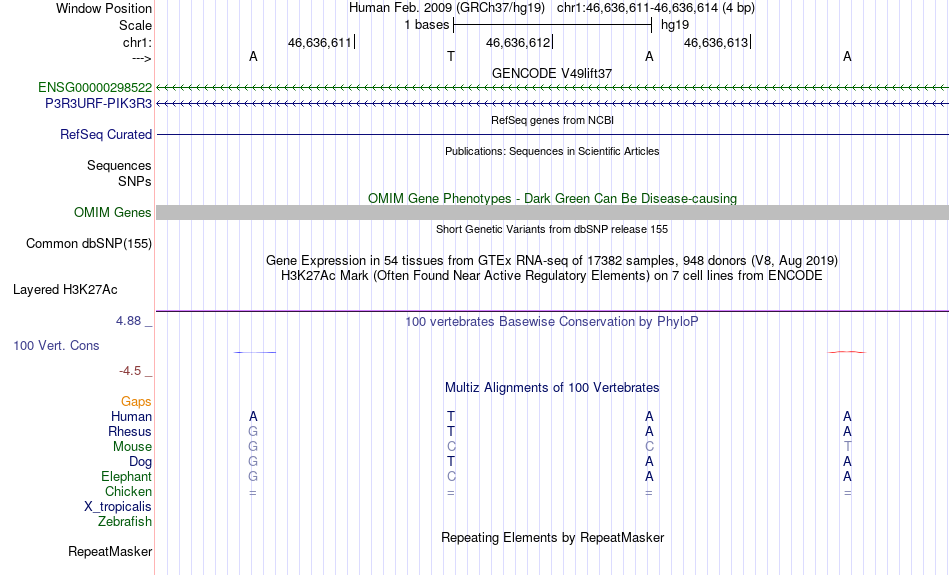
Task: Click position marker 46,636,612 on ruler
Action: pyautogui.click(x=519, y=42)
